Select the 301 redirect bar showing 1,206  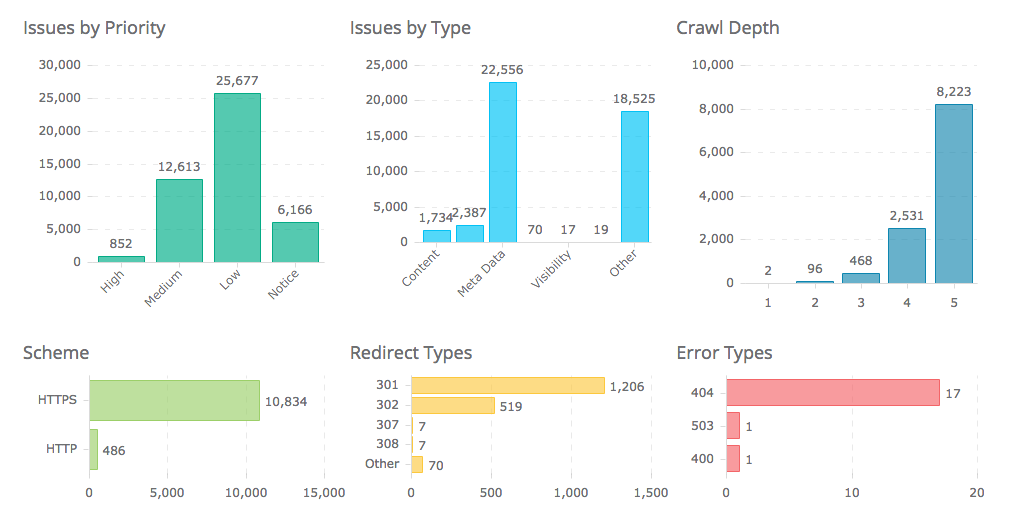point(507,385)
